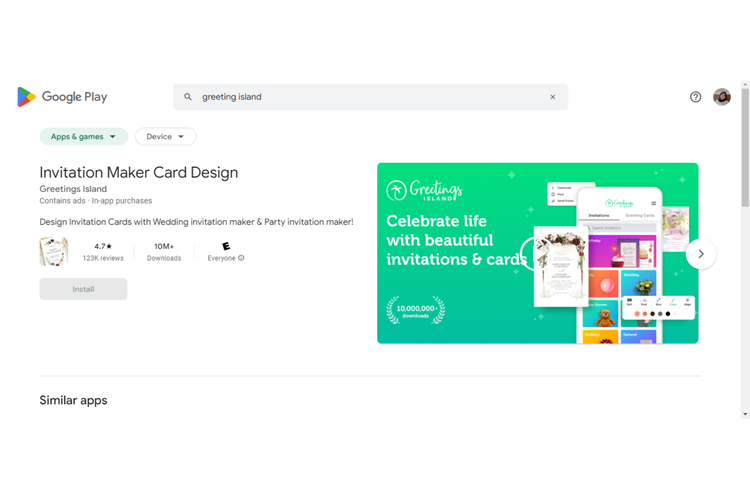
Task: Open the Help center question mark icon
Action: click(x=696, y=97)
